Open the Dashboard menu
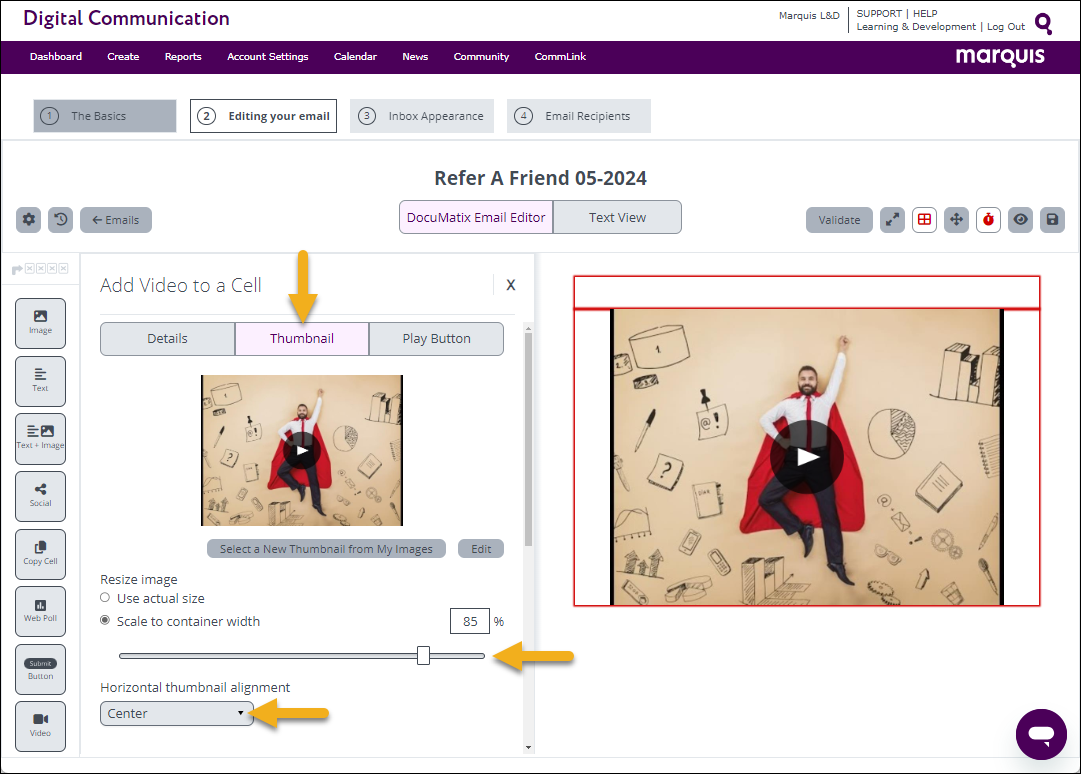Image resolution: width=1081 pixels, height=774 pixels. [56, 57]
